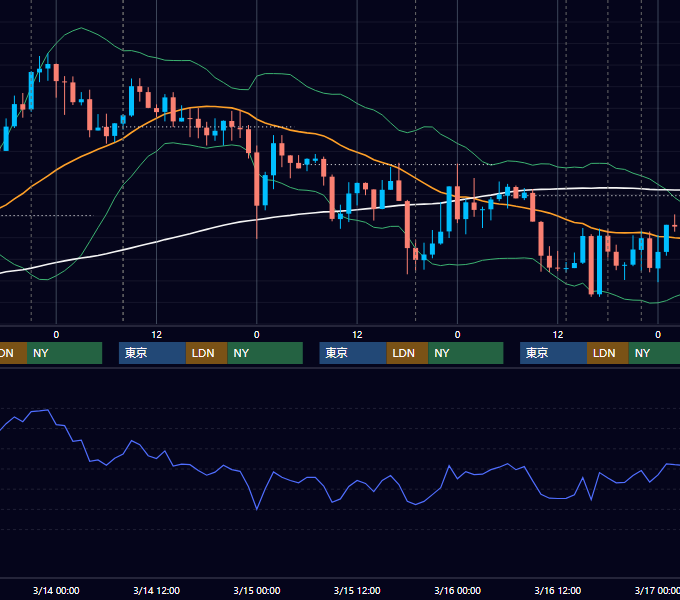Select the 3/15 00:00 date label
Image resolution: width=680 pixels, height=600 pixels.
[257, 590]
